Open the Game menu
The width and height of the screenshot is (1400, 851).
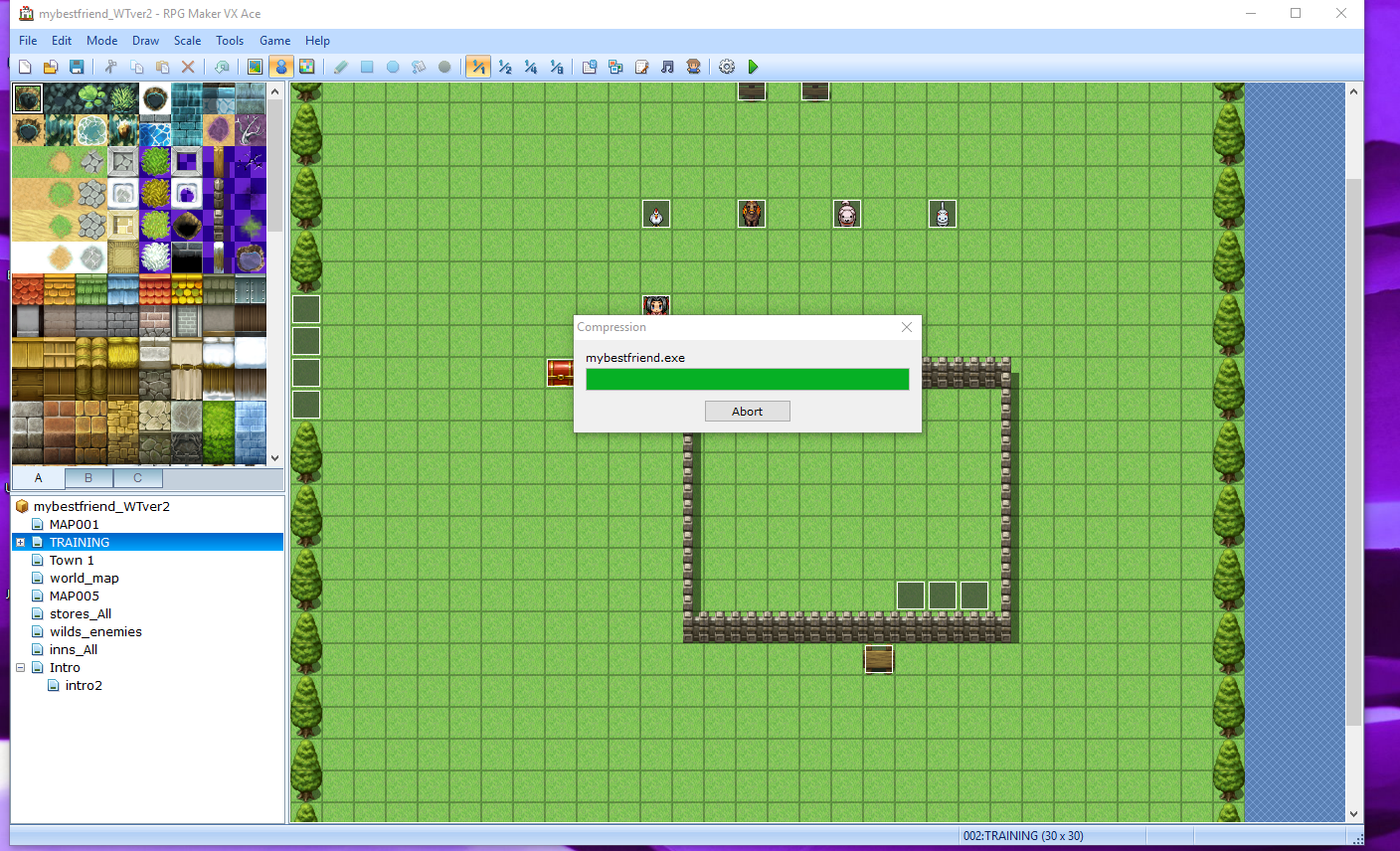tap(274, 41)
